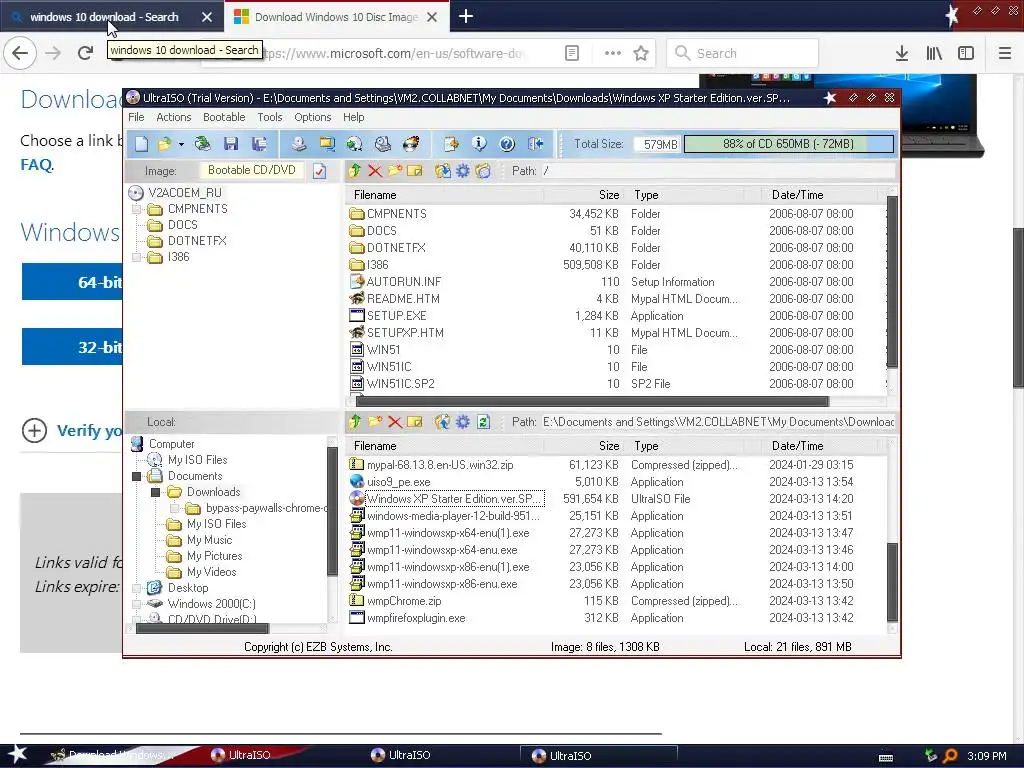Open Firefox page actions ellipsis menu

click(613, 54)
